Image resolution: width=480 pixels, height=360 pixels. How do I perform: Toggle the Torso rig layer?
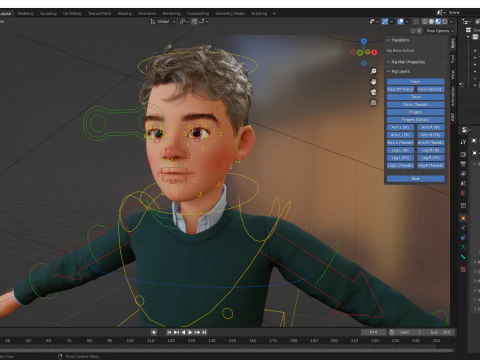(416, 97)
